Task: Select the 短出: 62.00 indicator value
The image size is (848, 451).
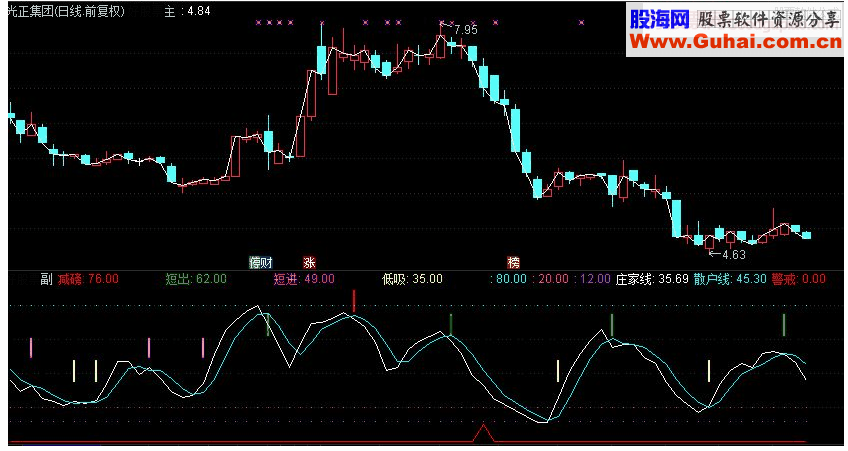Action: (x=196, y=279)
